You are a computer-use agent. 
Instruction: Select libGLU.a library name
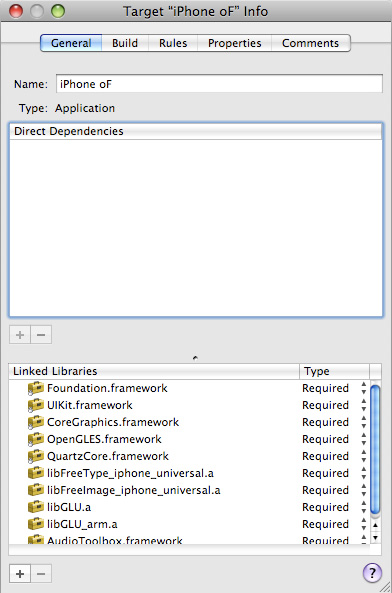pyautogui.click(x=69, y=507)
